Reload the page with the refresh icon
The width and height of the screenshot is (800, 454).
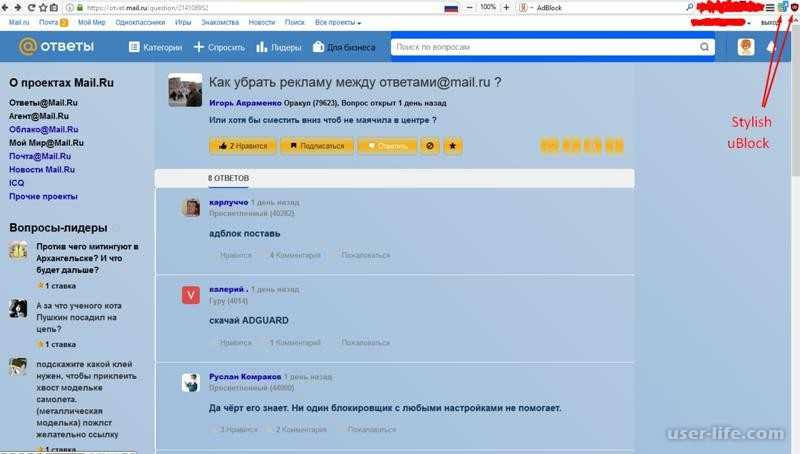pos(31,8)
